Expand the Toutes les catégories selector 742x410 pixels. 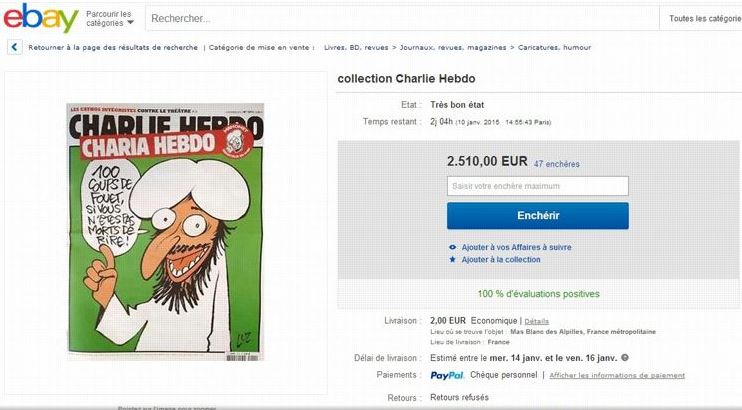click(705, 18)
